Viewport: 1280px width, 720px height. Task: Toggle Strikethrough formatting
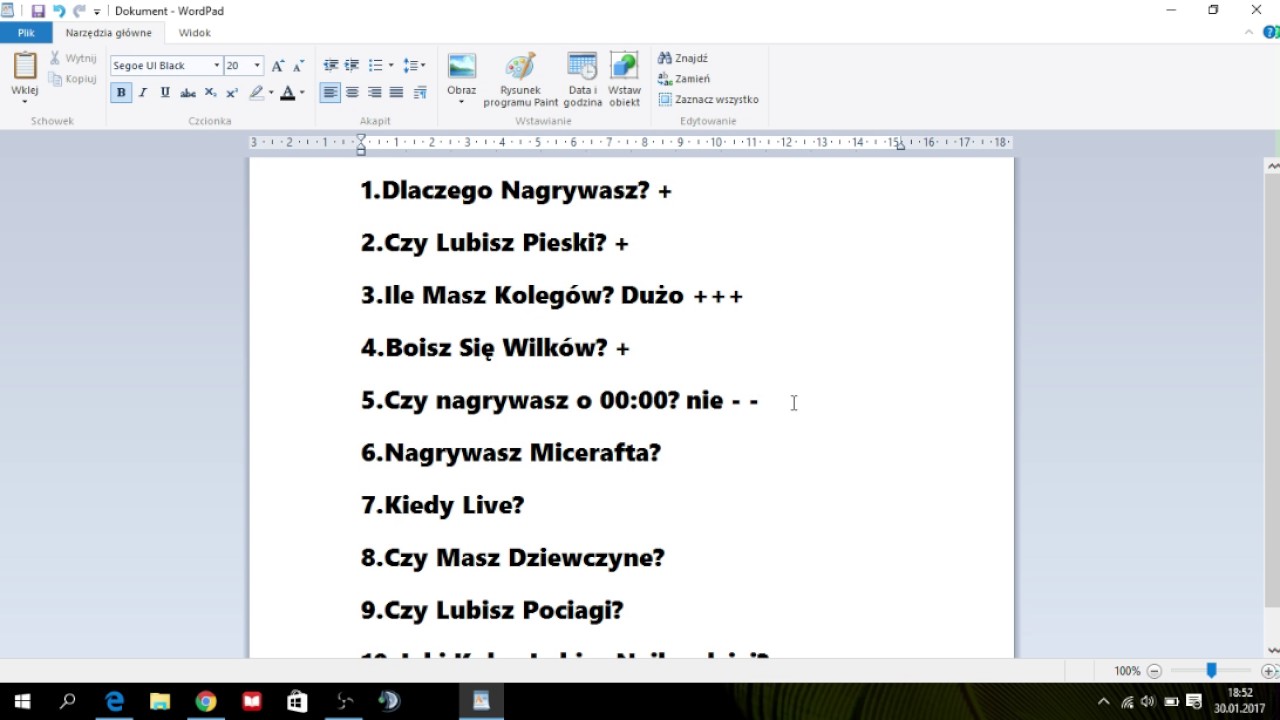click(188, 93)
